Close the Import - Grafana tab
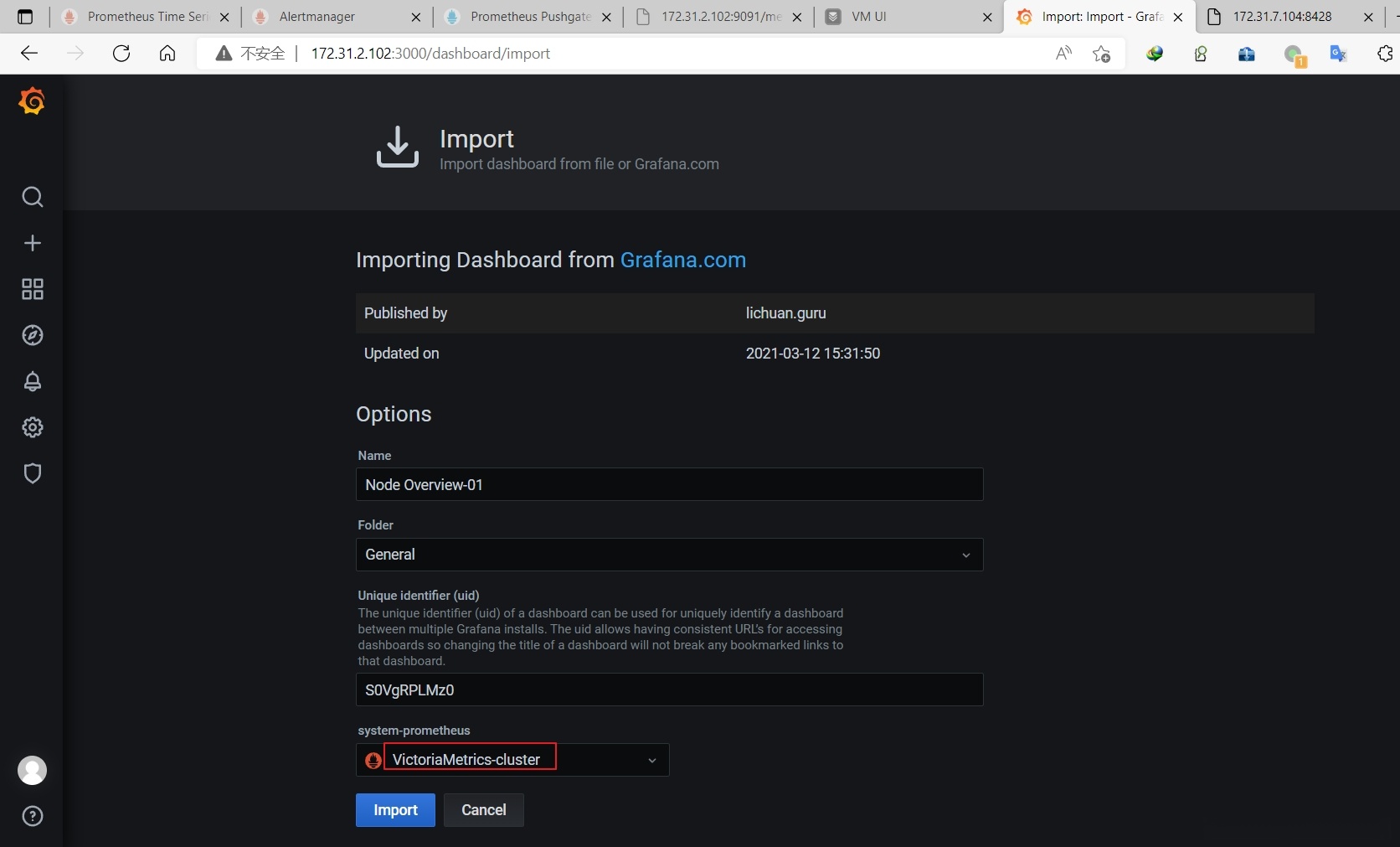The width and height of the screenshot is (1400, 847). point(1178,17)
